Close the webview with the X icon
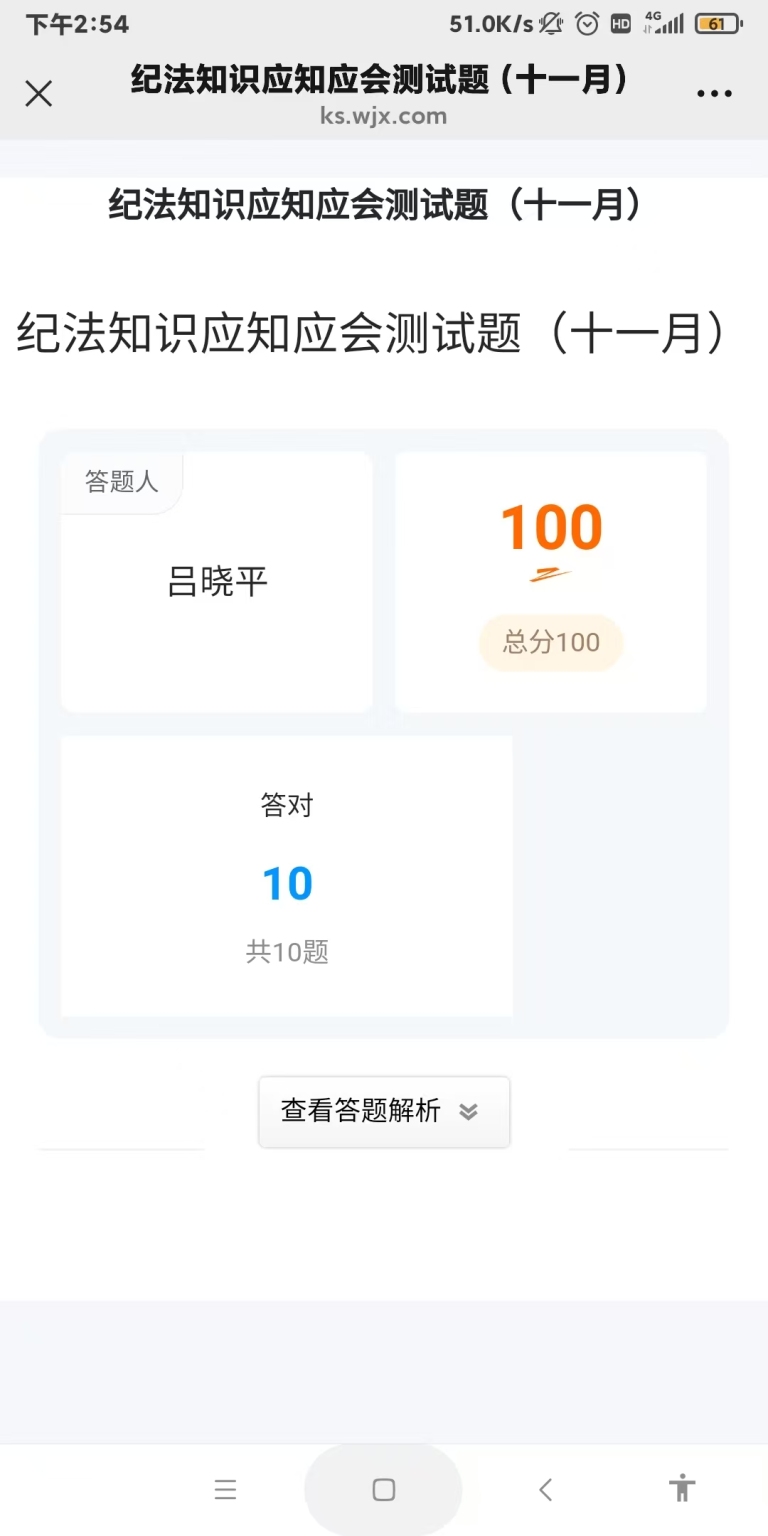Screen dimensions: 768x1536 coord(39,94)
